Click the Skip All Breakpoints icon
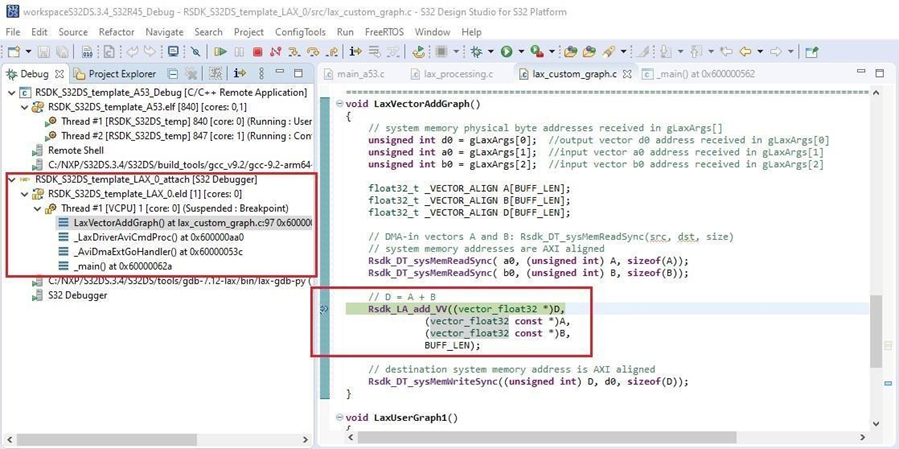Screen dimensions: 899x449 (196, 52)
